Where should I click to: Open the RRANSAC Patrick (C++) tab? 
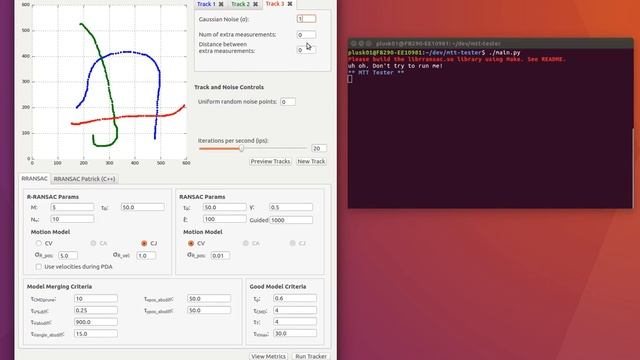(x=84, y=179)
